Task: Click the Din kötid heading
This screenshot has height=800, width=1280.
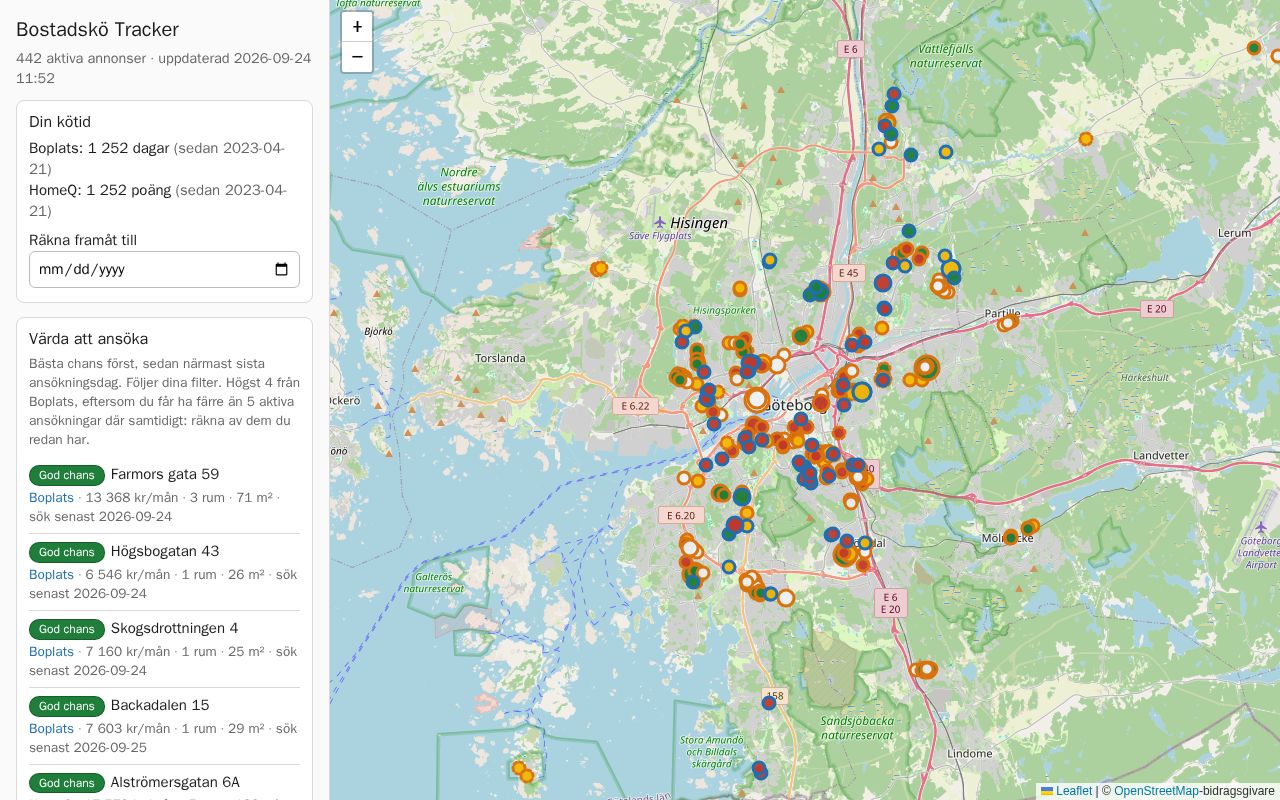Action: 60,122
